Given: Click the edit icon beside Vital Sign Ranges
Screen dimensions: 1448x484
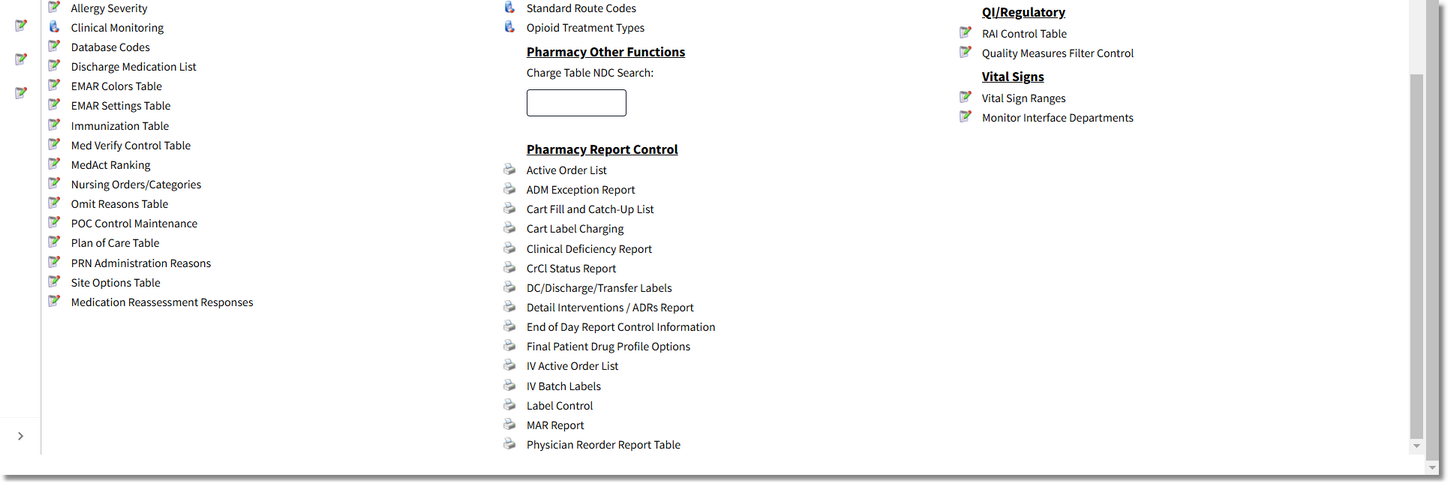Looking at the screenshot, I should pyautogui.click(x=965, y=98).
